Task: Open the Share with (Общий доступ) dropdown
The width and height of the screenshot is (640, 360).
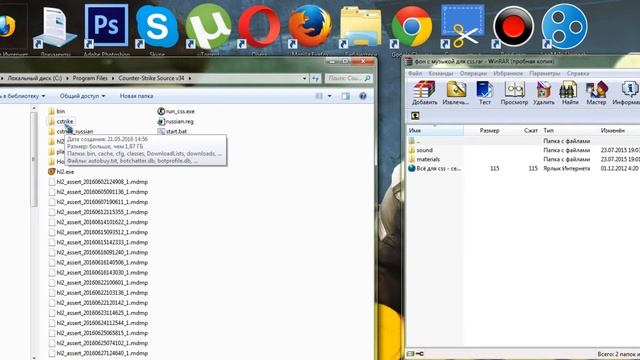Action: [x=82, y=96]
